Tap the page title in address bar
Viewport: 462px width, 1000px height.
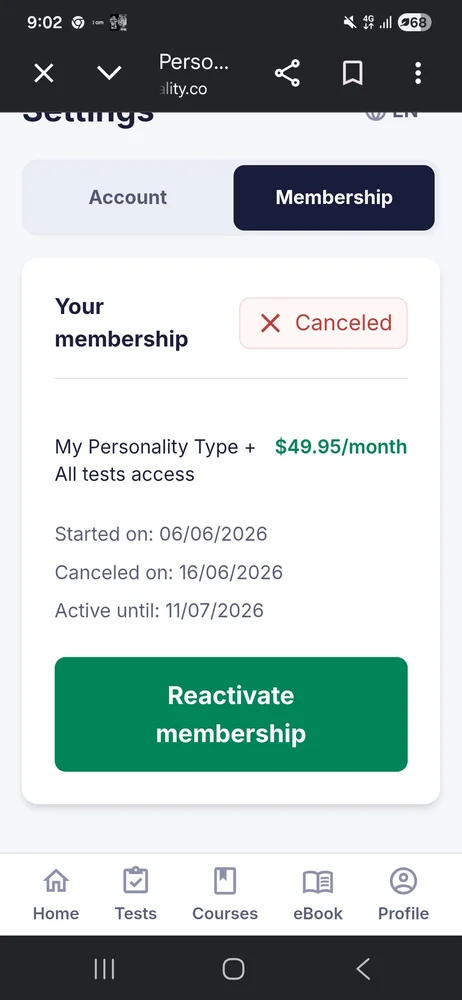[193, 62]
